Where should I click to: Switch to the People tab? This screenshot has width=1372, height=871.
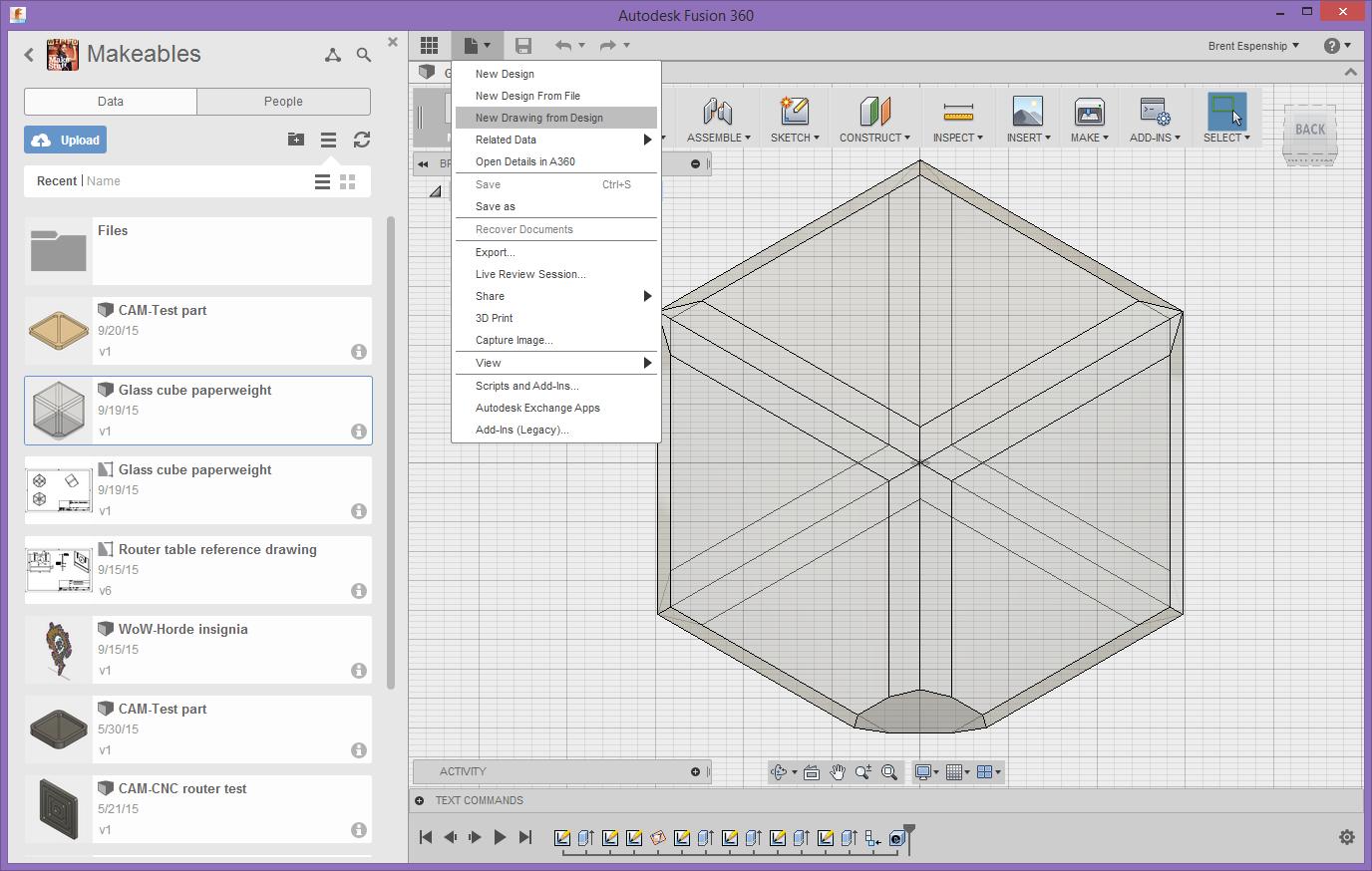pos(283,102)
